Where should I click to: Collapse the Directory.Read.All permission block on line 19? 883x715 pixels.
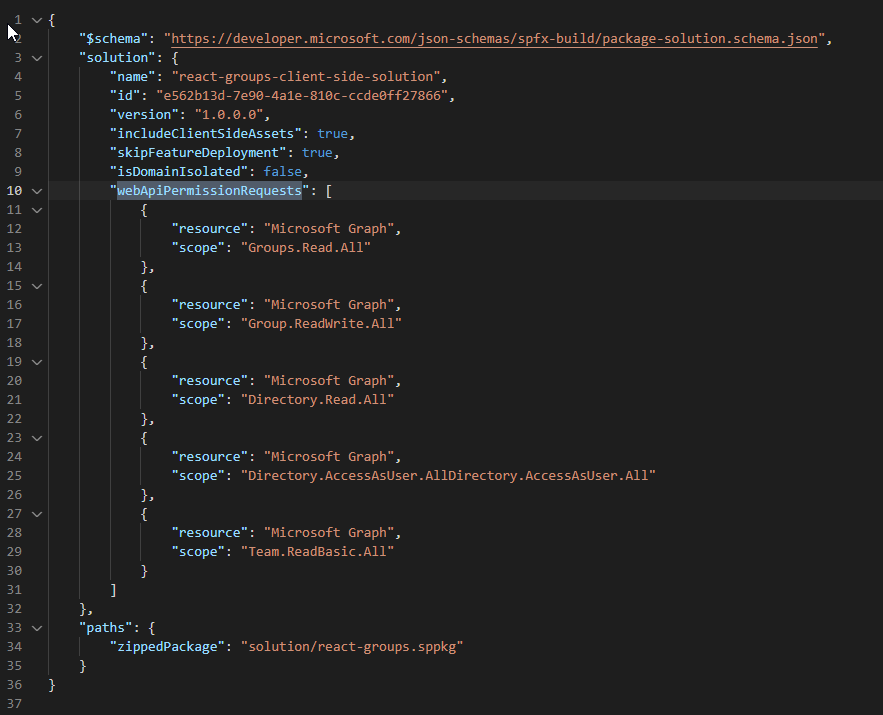[x=36, y=361]
